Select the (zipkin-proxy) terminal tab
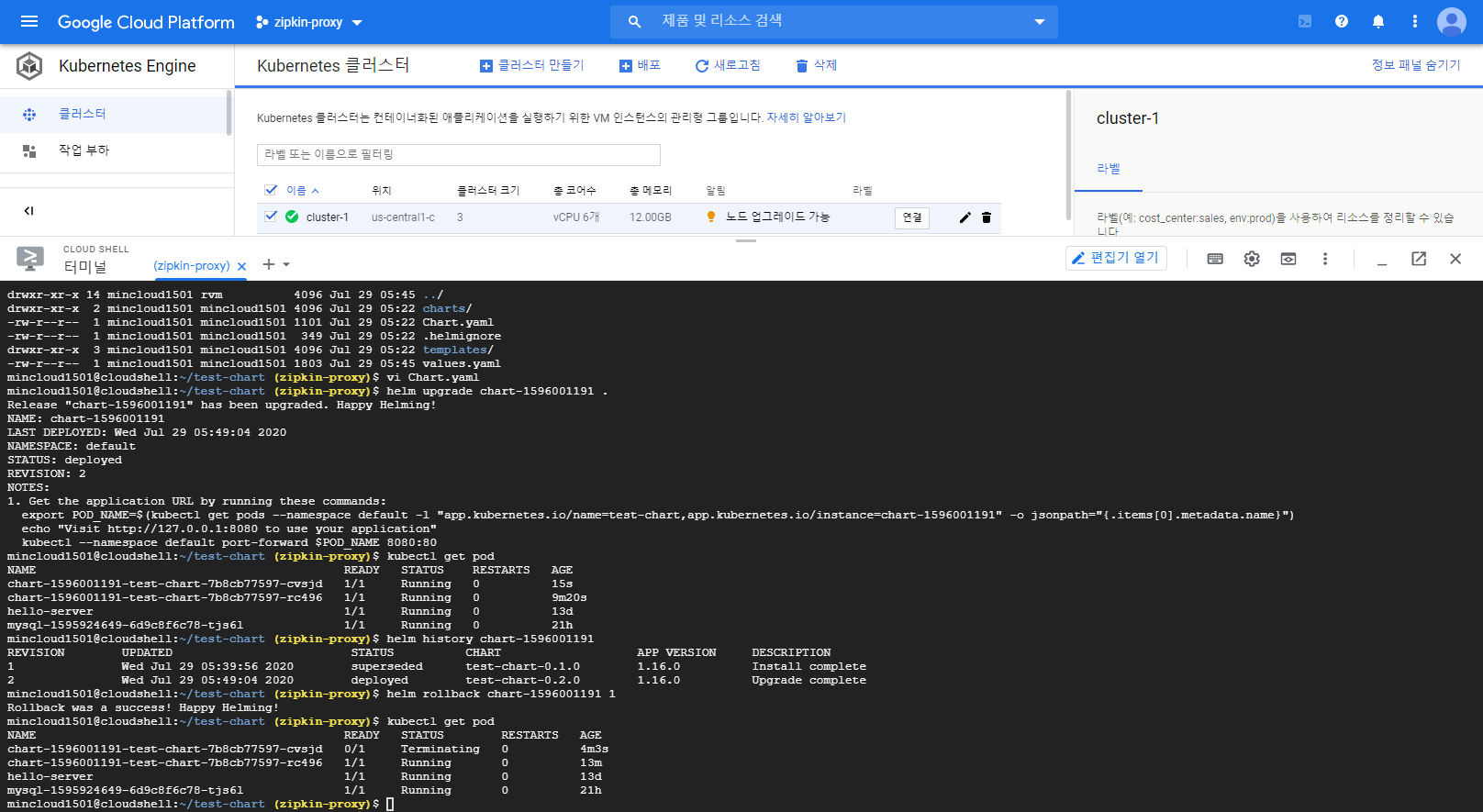This screenshot has width=1483, height=812. 192,266
